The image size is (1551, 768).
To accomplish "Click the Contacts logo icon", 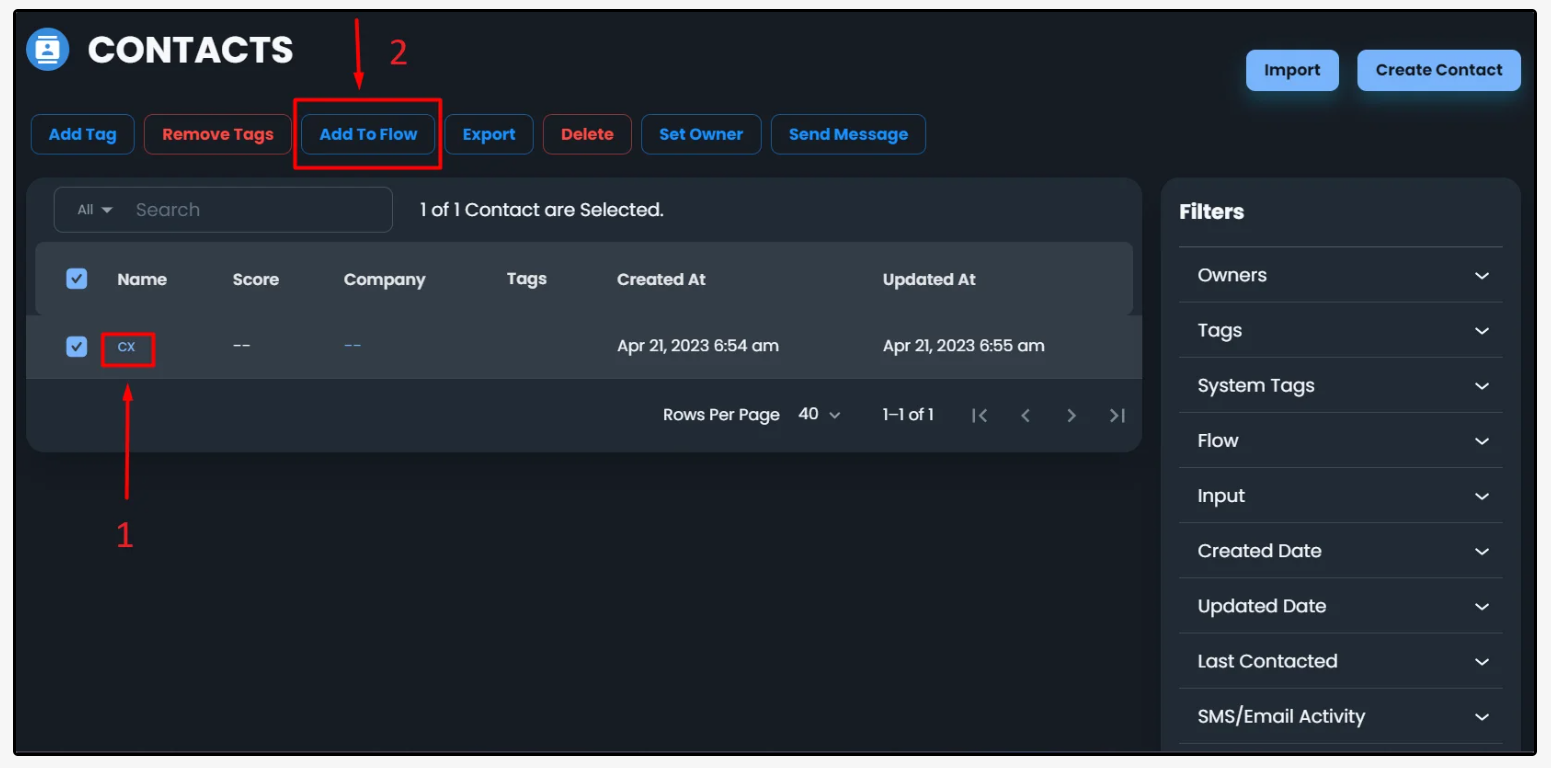I will coord(47,49).
